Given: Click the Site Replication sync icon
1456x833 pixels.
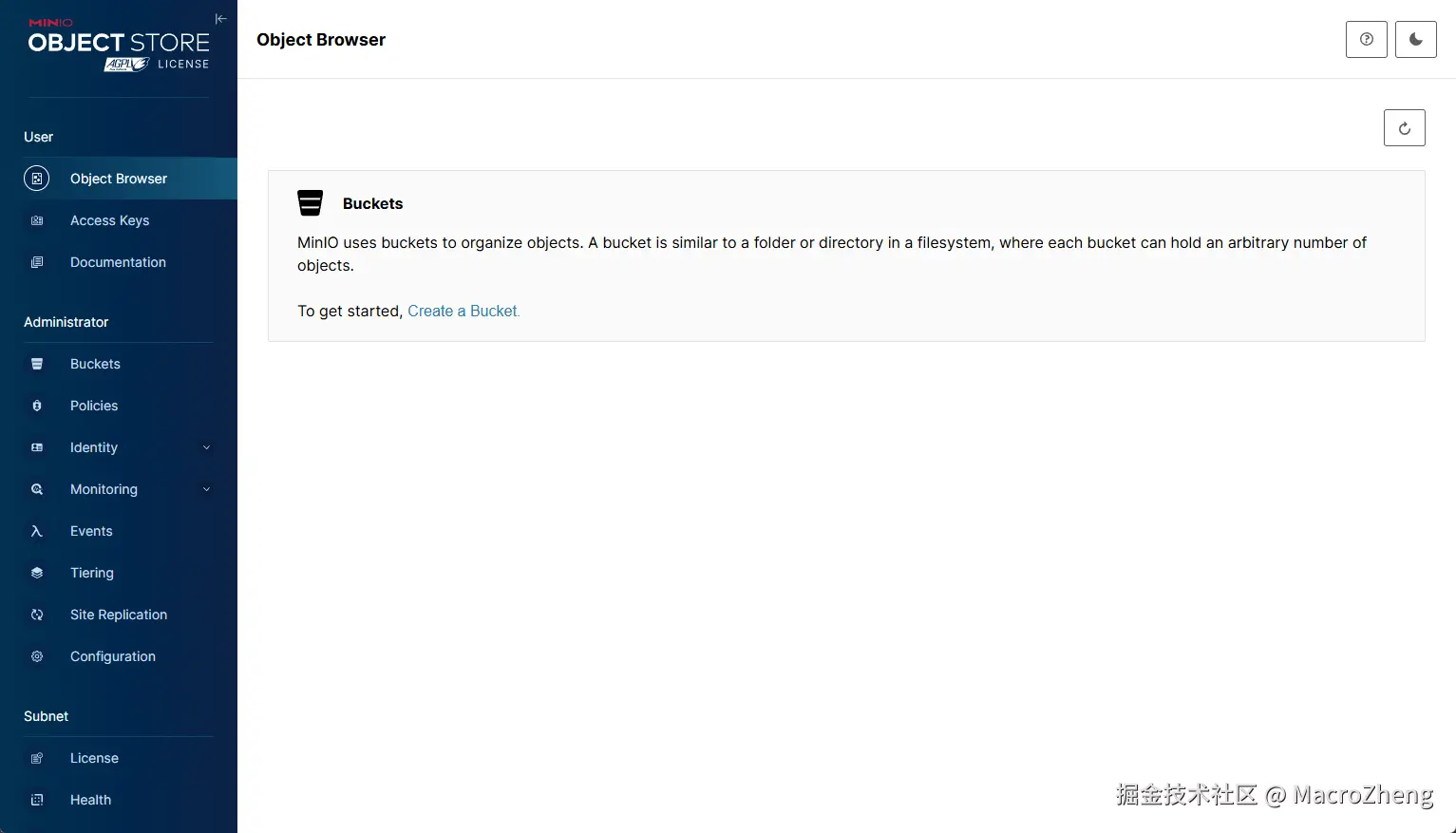Looking at the screenshot, I should click(x=37, y=615).
